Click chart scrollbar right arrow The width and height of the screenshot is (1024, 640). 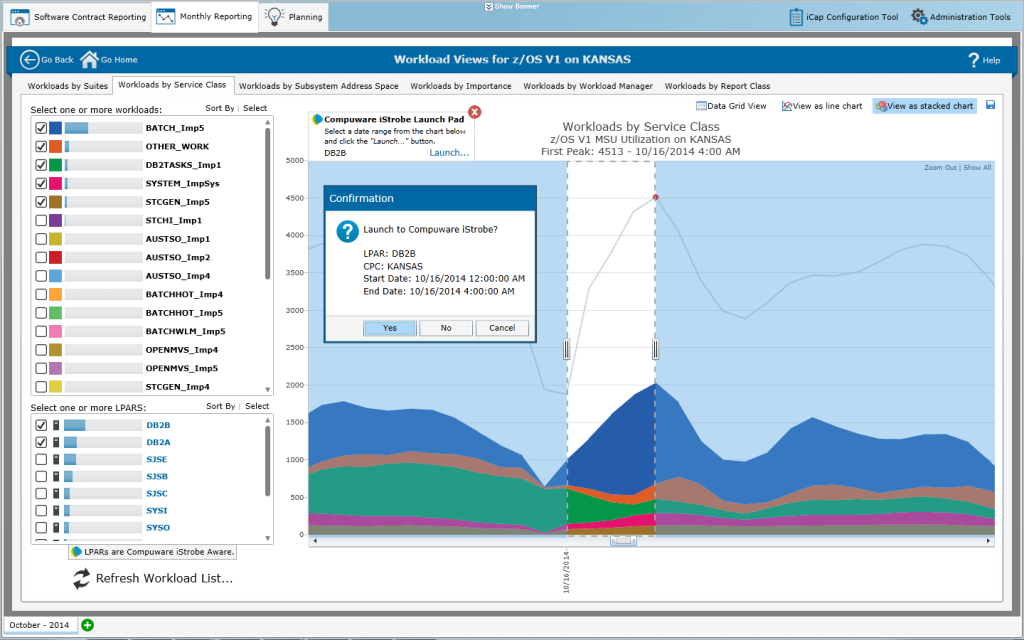tap(988, 541)
